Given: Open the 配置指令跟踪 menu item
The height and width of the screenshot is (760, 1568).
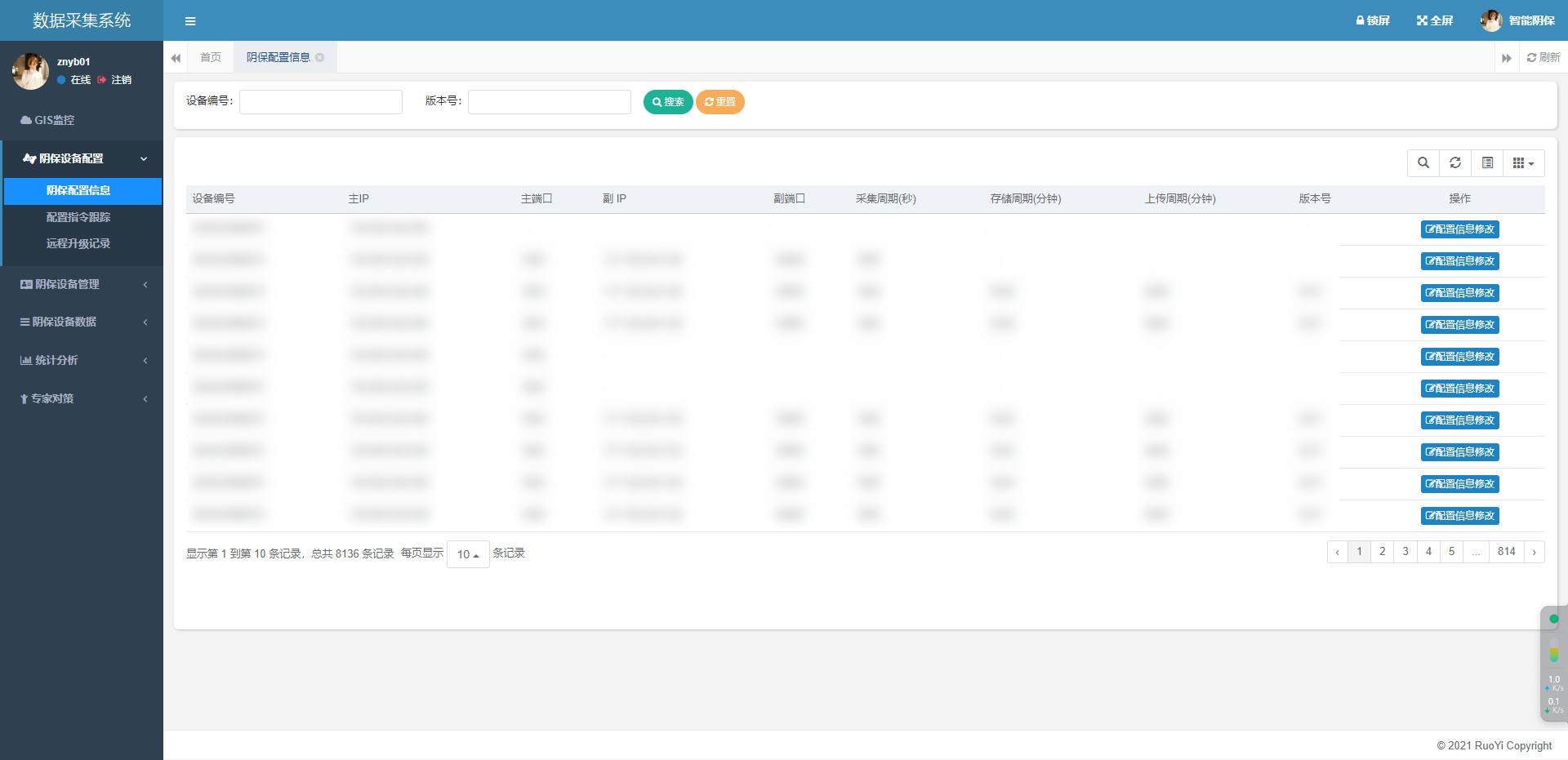Looking at the screenshot, I should (78, 217).
